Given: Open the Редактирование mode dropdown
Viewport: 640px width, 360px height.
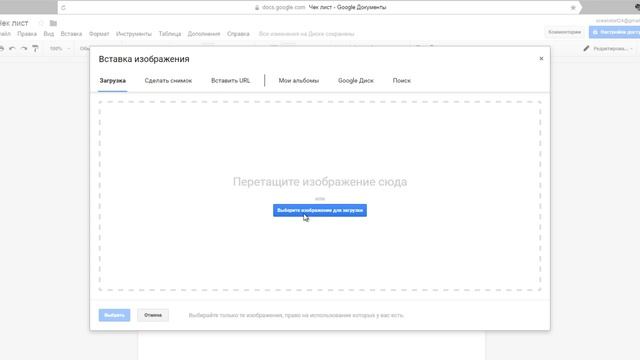Looking at the screenshot, I should pyautogui.click(x=613, y=49).
